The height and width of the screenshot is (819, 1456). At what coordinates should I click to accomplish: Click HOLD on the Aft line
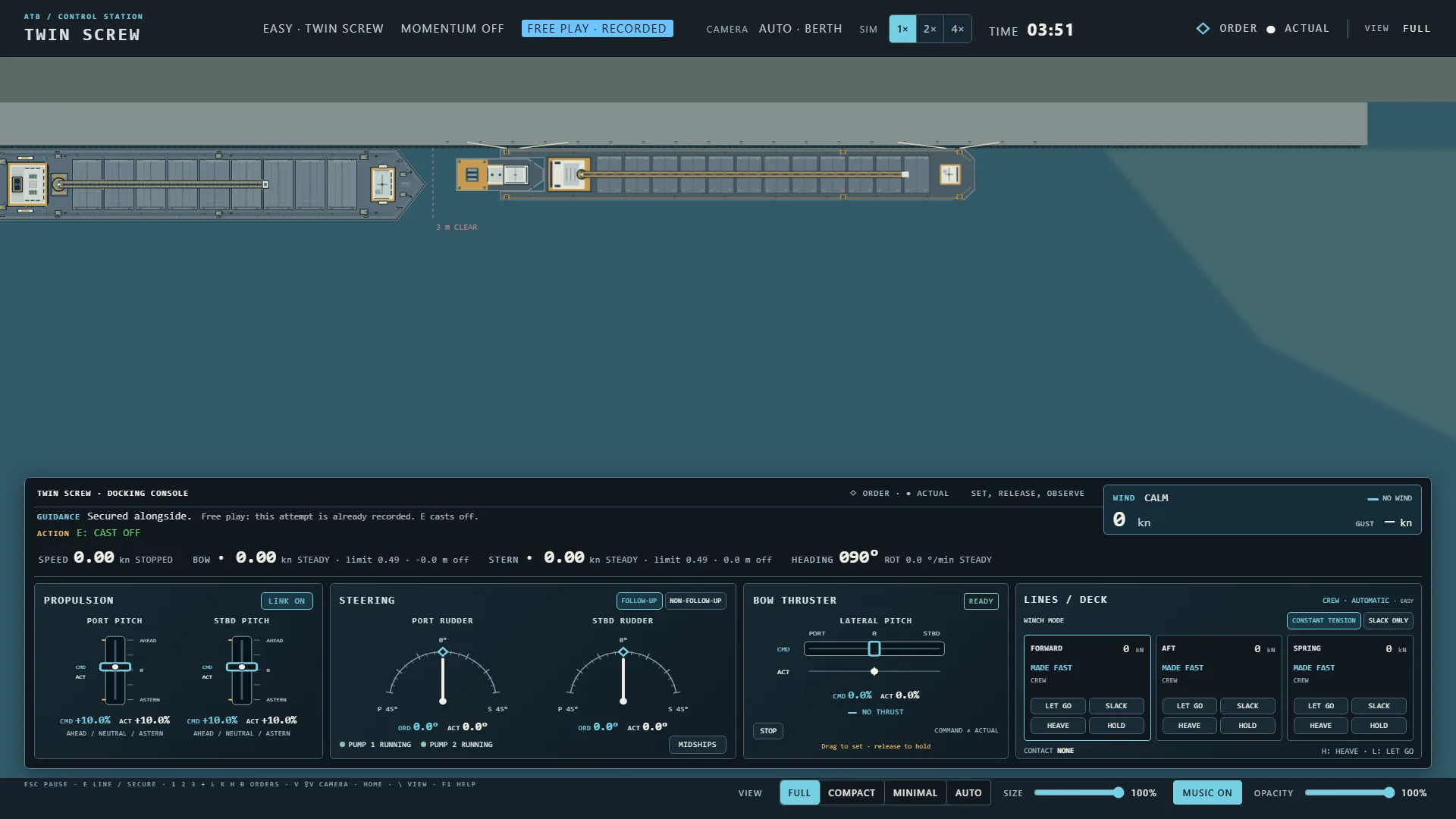pos(1247,726)
